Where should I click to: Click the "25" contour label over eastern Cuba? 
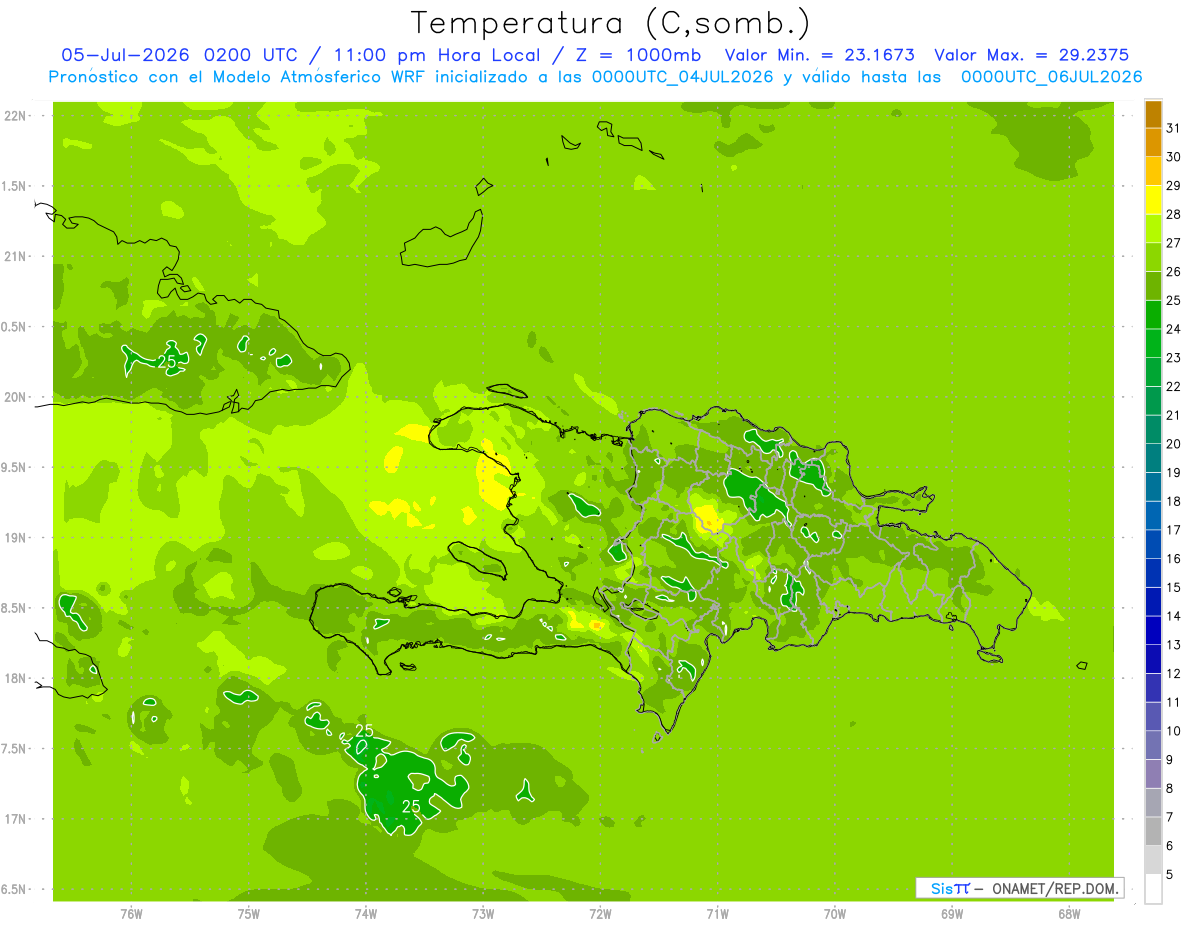(x=168, y=361)
